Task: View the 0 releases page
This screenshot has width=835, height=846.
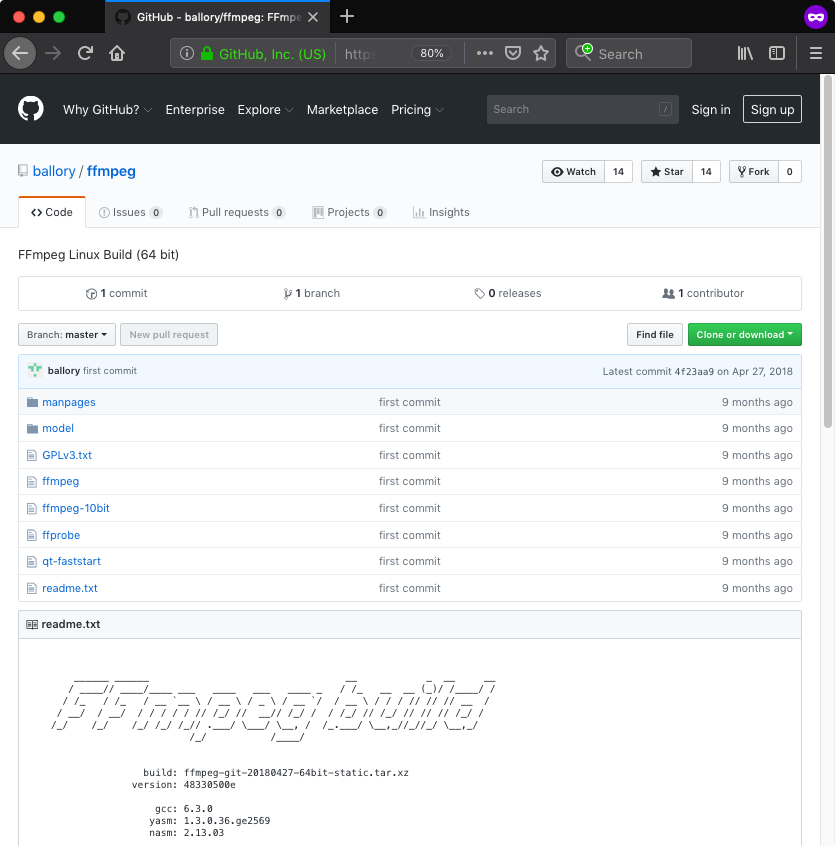Action: [x=508, y=293]
